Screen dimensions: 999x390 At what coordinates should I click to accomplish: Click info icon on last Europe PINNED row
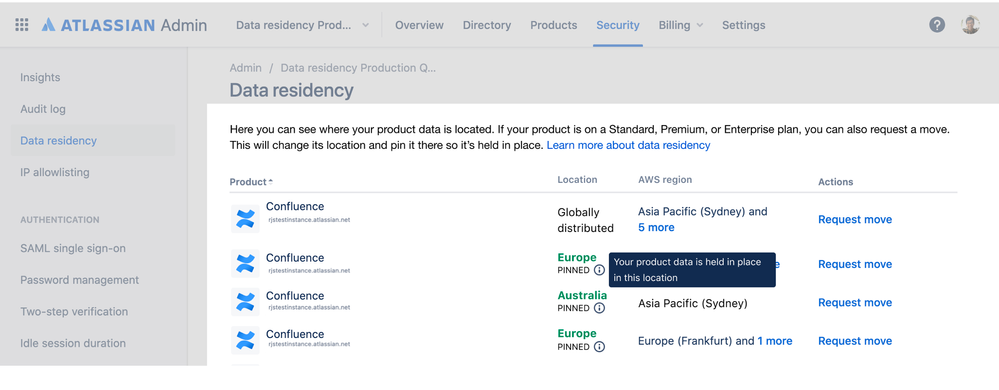tap(599, 347)
